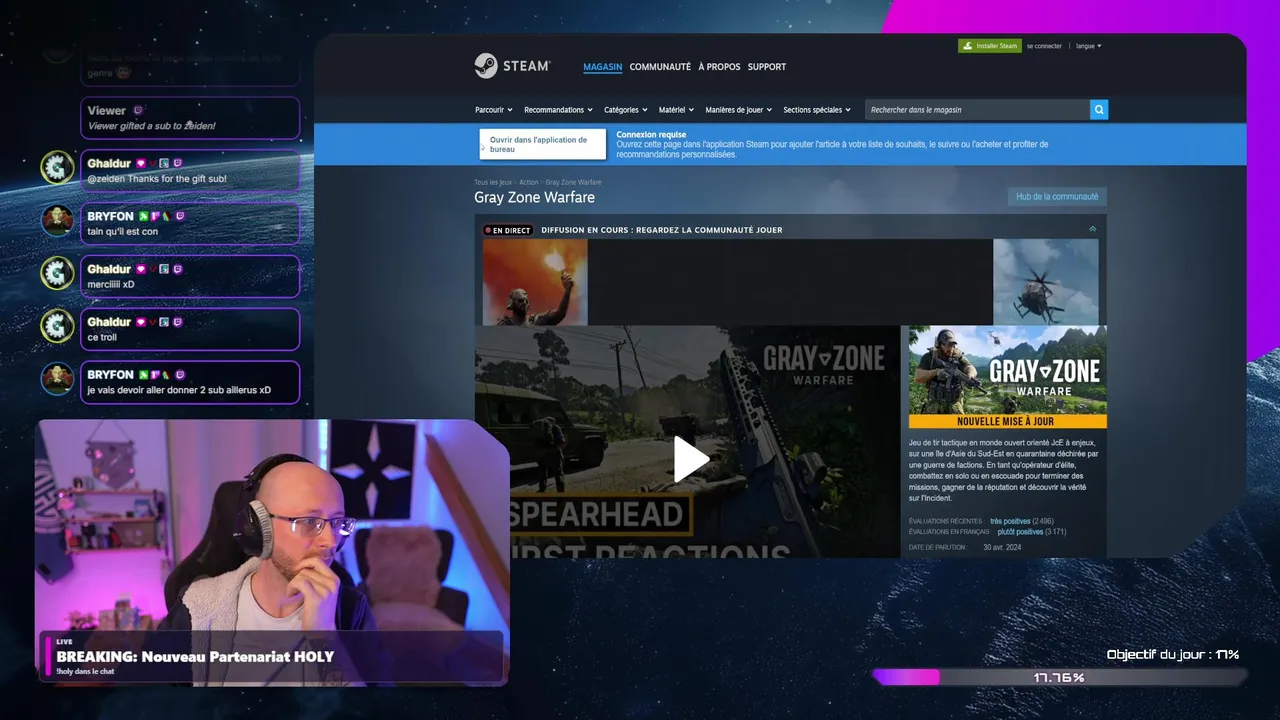Open the broadcast thumbnail with the helicopter
This screenshot has width=1280, height=720.
click(x=1045, y=282)
